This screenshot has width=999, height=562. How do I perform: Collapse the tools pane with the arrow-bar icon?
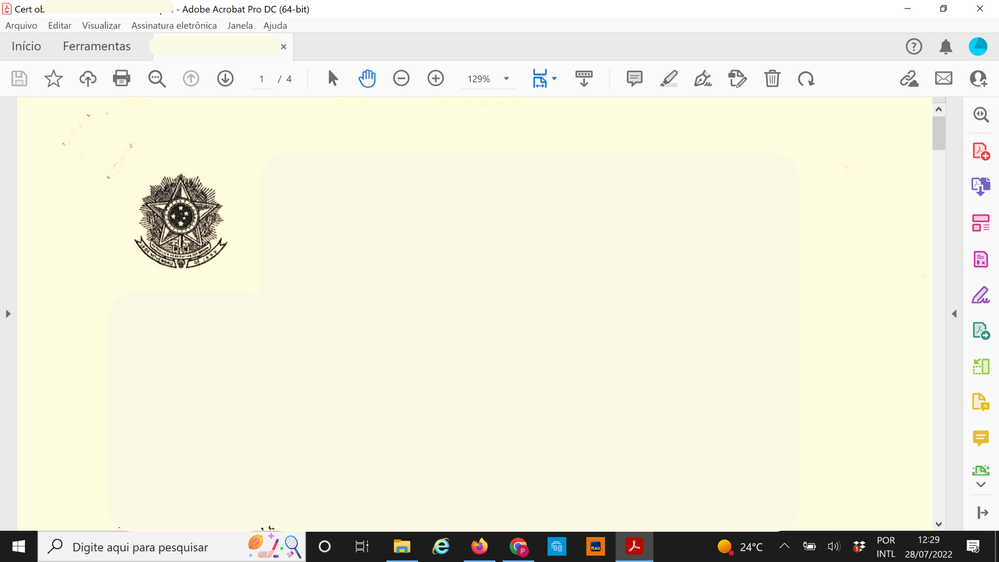[982, 513]
